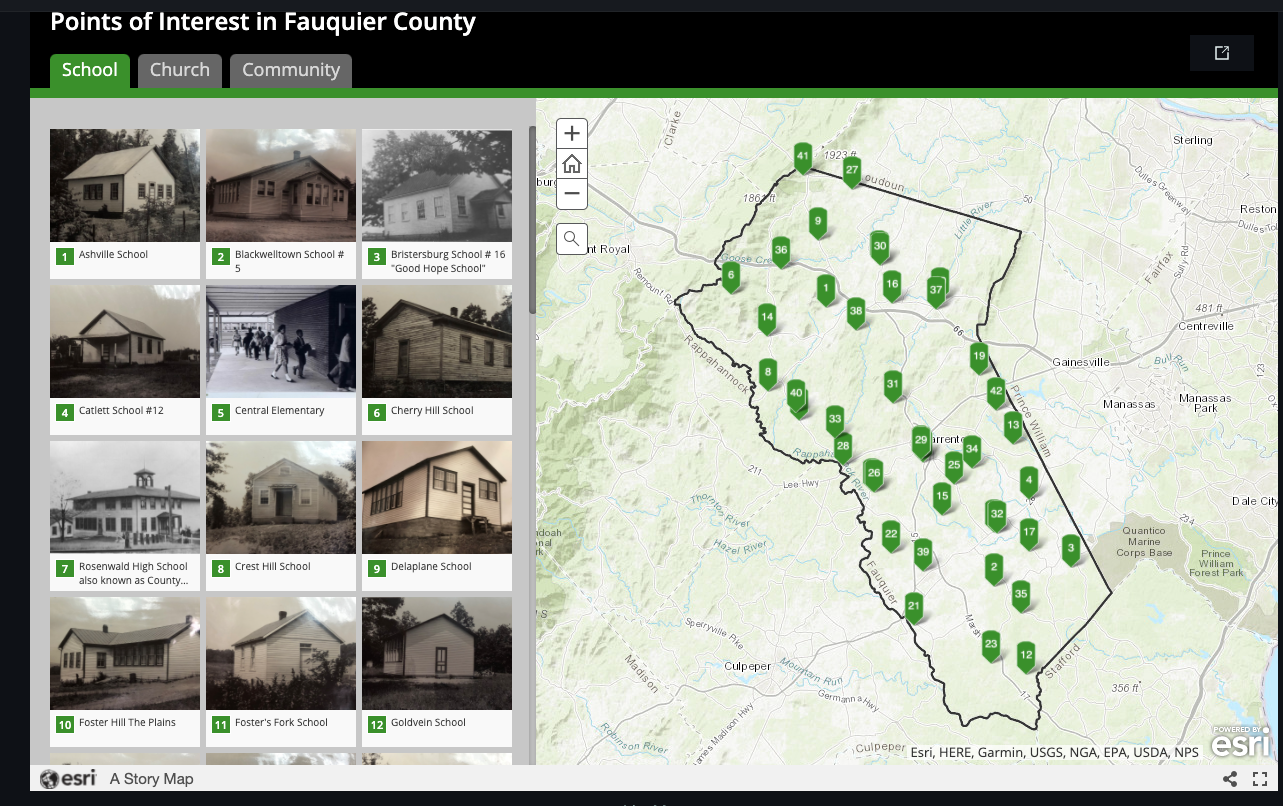Image resolution: width=1283 pixels, height=806 pixels.
Task: Enter fullscreen using the footer expand icon
Action: (x=1258, y=779)
